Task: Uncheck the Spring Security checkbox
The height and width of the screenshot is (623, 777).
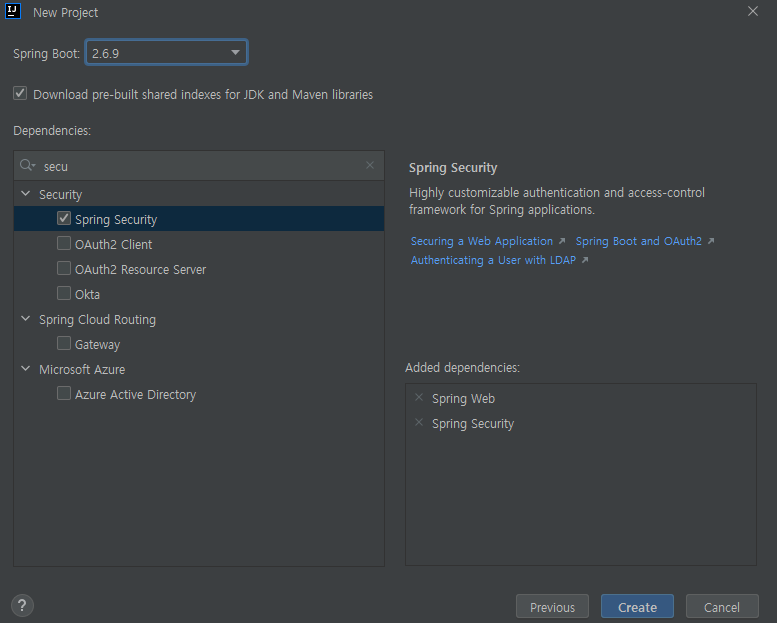Action: [64, 218]
